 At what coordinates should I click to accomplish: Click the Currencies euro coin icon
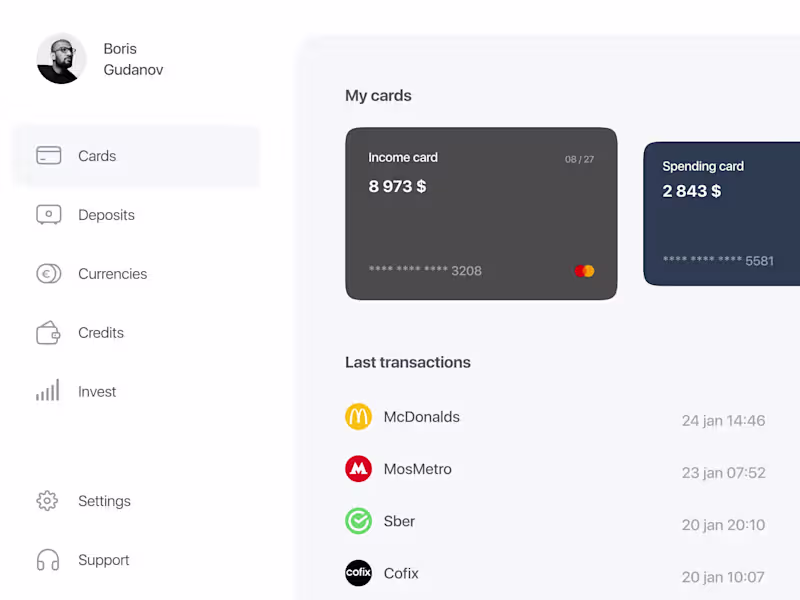(x=48, y=274)
